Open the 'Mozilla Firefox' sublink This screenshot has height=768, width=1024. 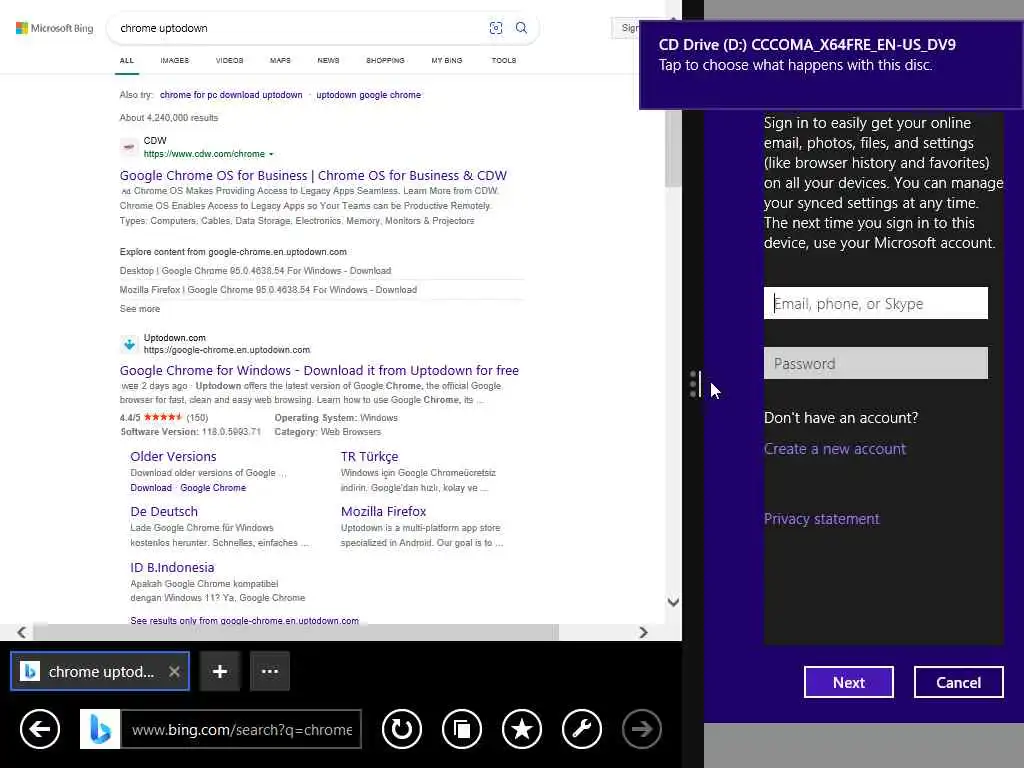pos(383,511)
